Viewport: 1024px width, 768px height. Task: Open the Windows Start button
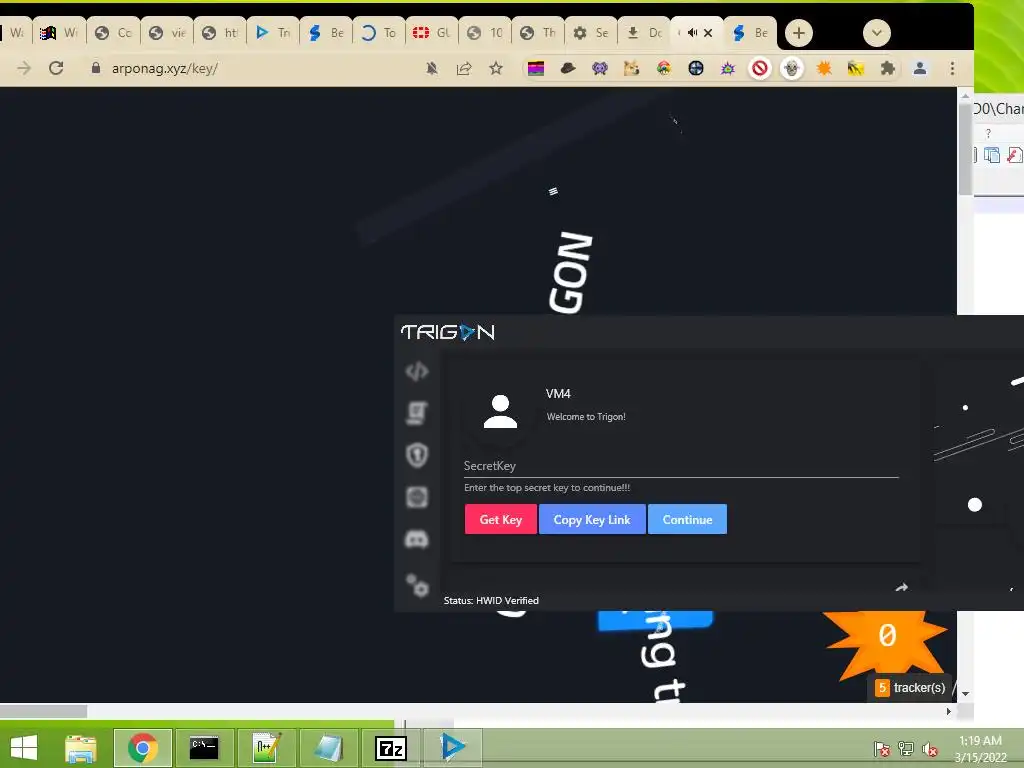(x=24, y=748)
